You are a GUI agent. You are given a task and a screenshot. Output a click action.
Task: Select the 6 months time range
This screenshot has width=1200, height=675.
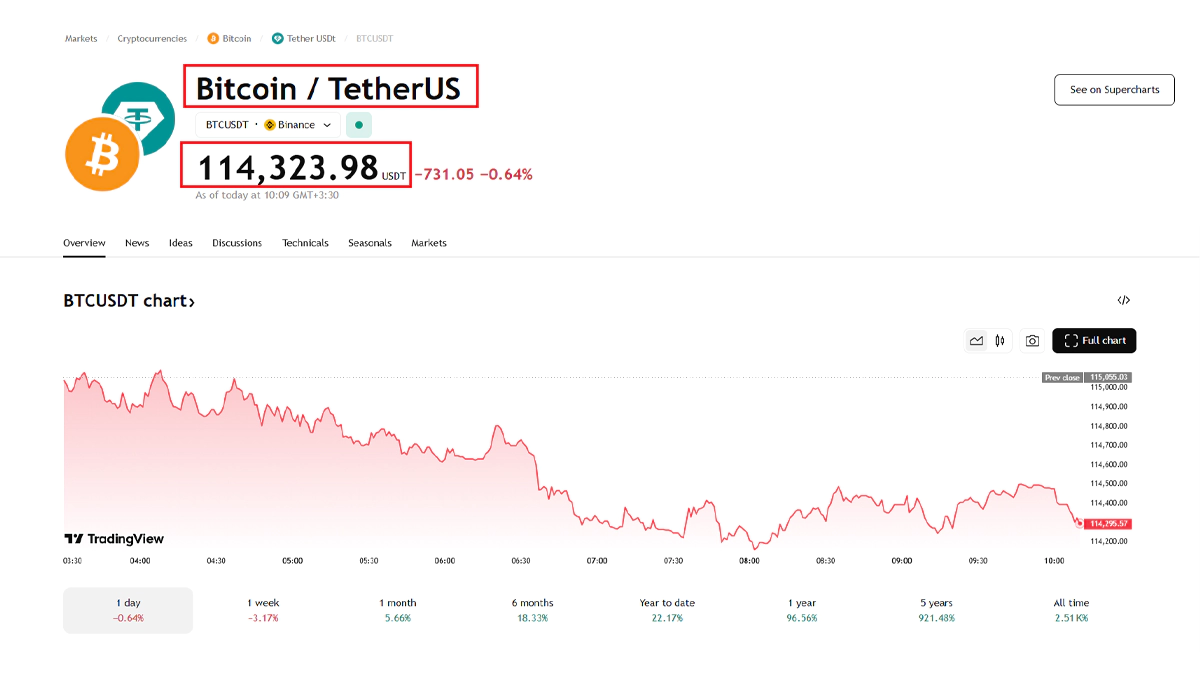click(x=532, y=610)
